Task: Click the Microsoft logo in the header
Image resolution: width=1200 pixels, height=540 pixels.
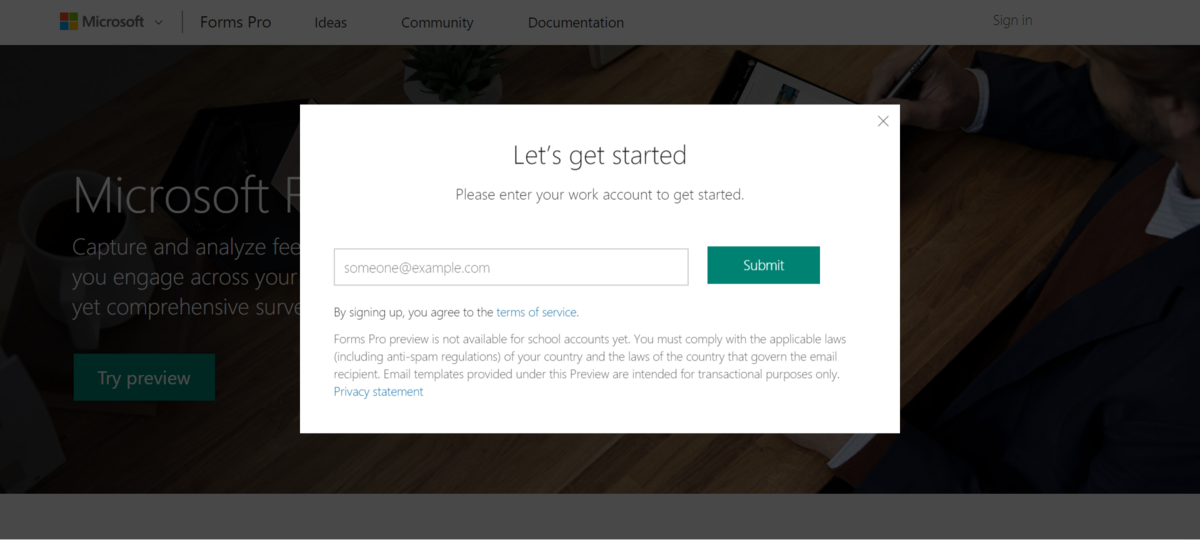Action: pyautogui.click(x=102, y=21)
